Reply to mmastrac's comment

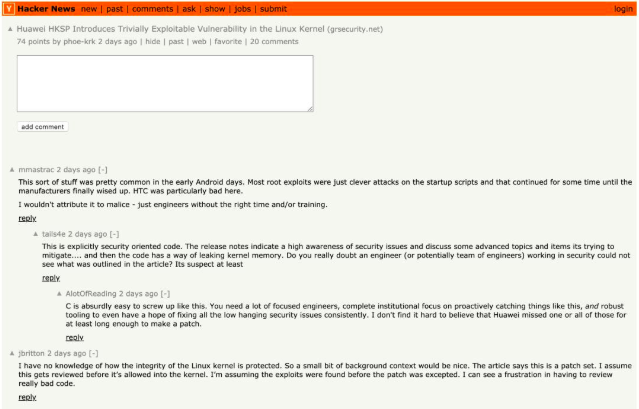(27, 218)
